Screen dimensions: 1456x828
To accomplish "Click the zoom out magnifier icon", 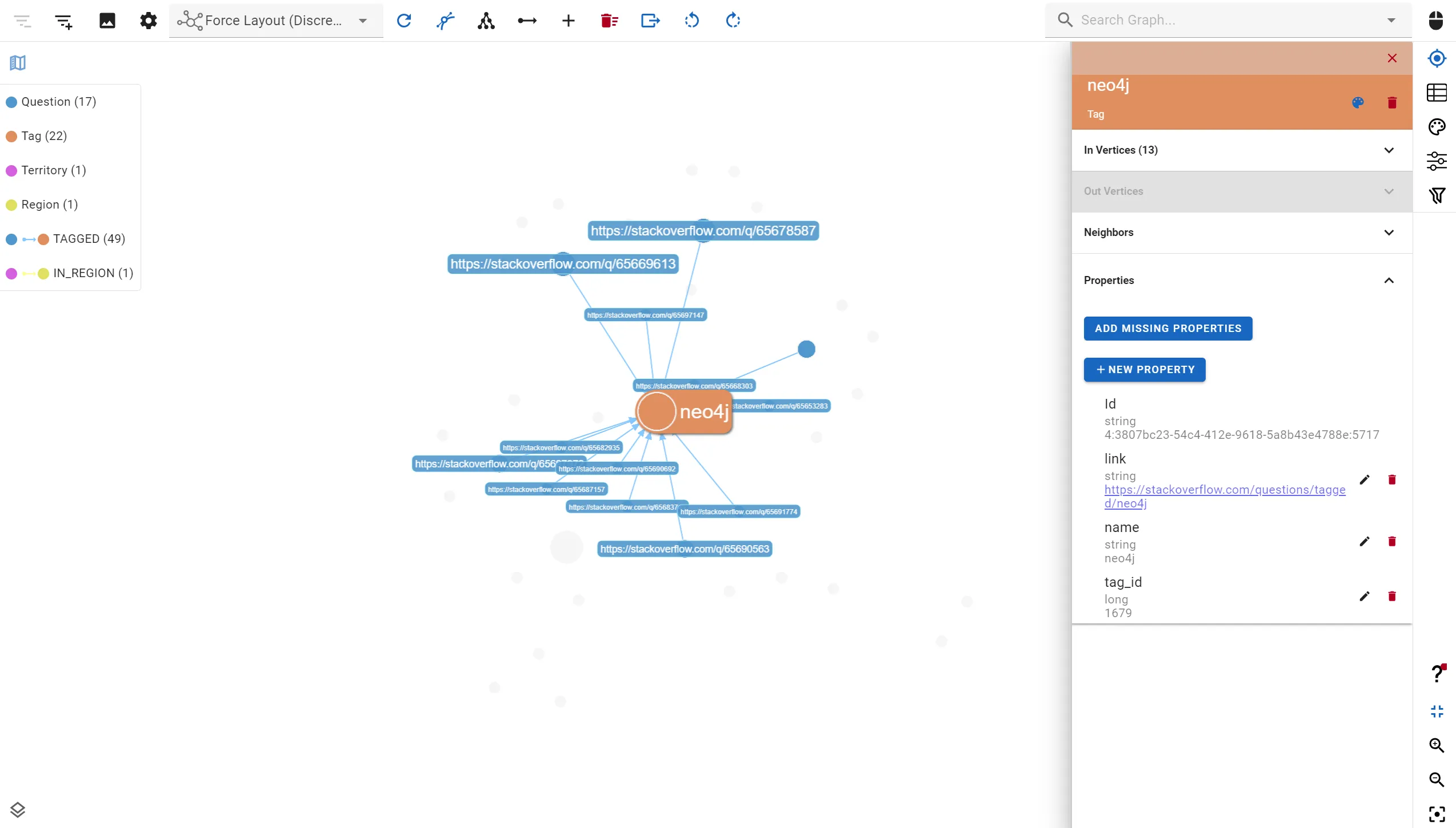I will pyautogui.click(x=1437, y=779).
